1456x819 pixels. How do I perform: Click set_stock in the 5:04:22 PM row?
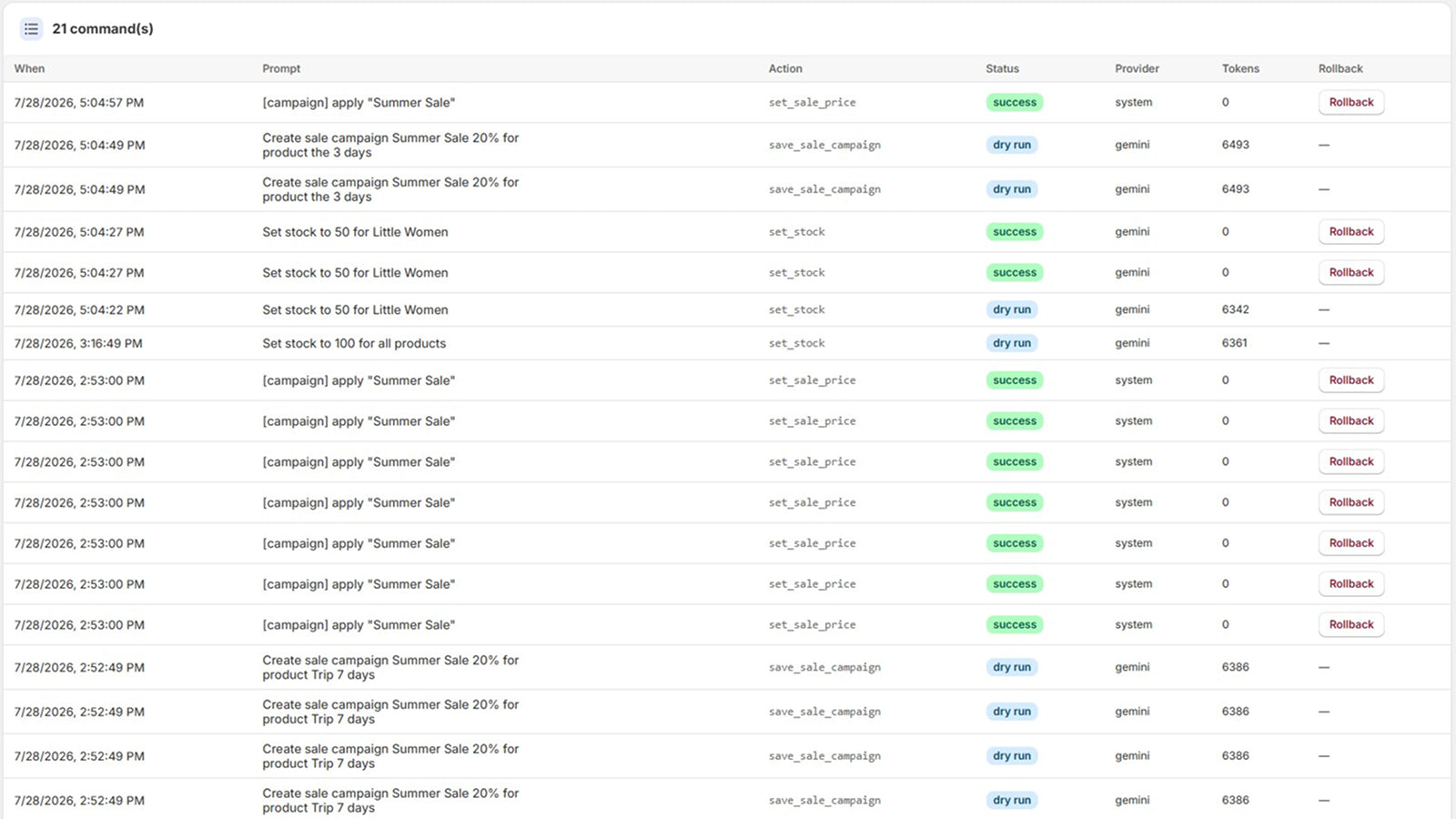[796, 309]
